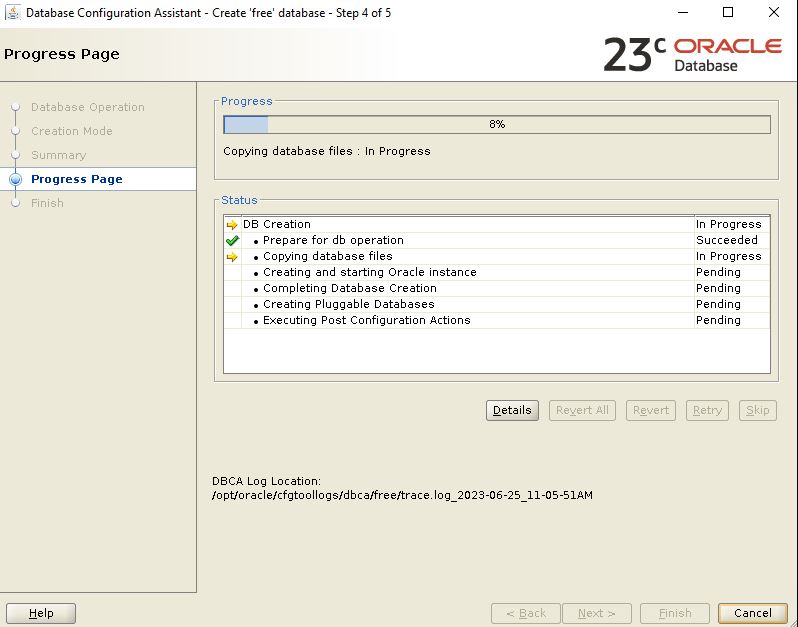The width and height of the screenshot is (798, 627).
Task: Minimize the Database Configuration Assistant window
Action: click(x=683, y=12)
